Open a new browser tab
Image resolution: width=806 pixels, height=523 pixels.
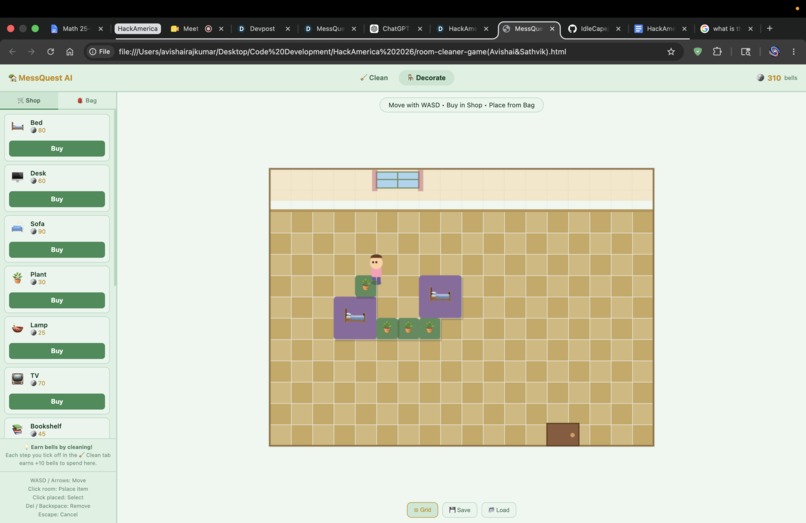coord(770,28)
